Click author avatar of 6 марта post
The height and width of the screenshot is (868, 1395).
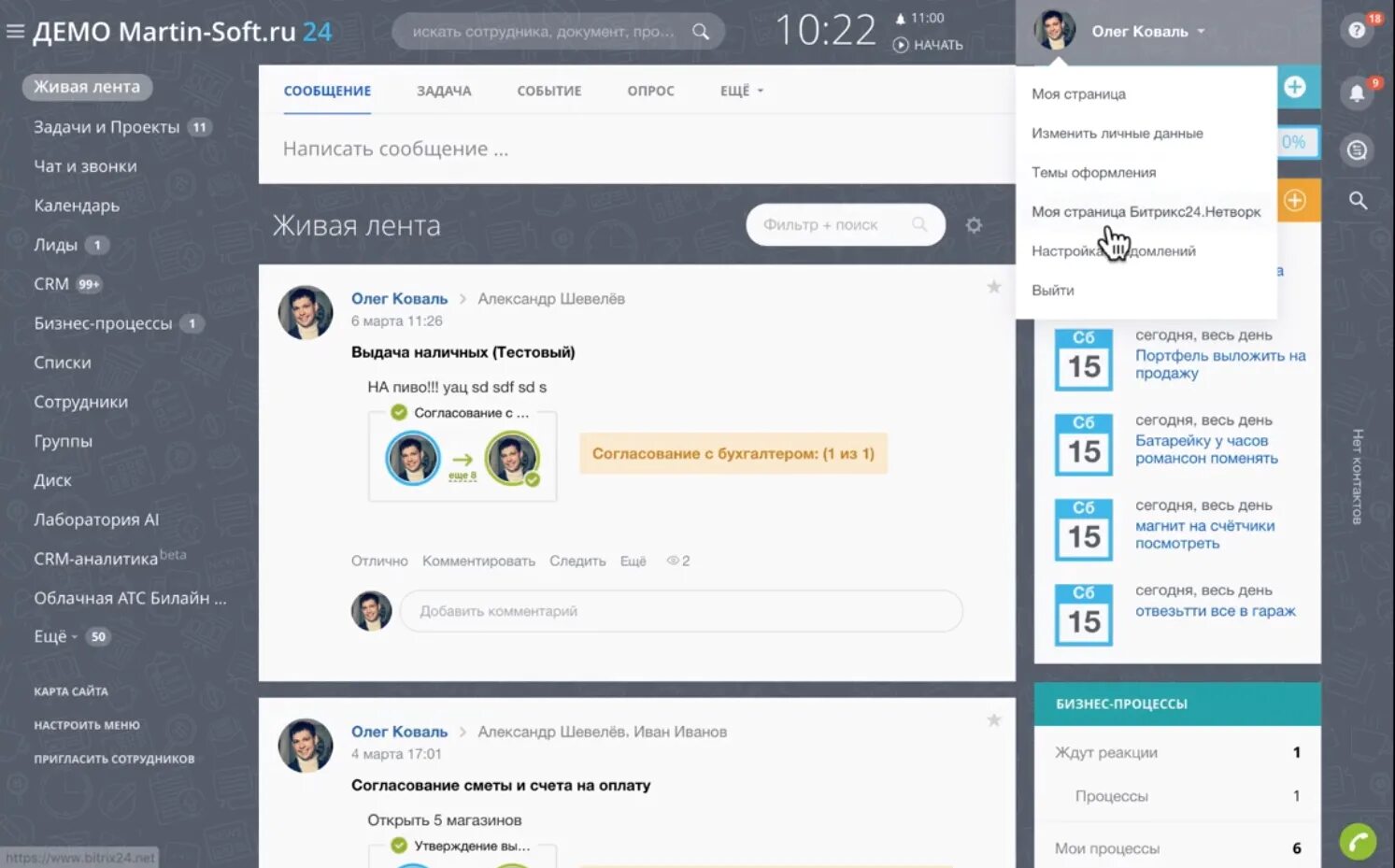(306, 312)
